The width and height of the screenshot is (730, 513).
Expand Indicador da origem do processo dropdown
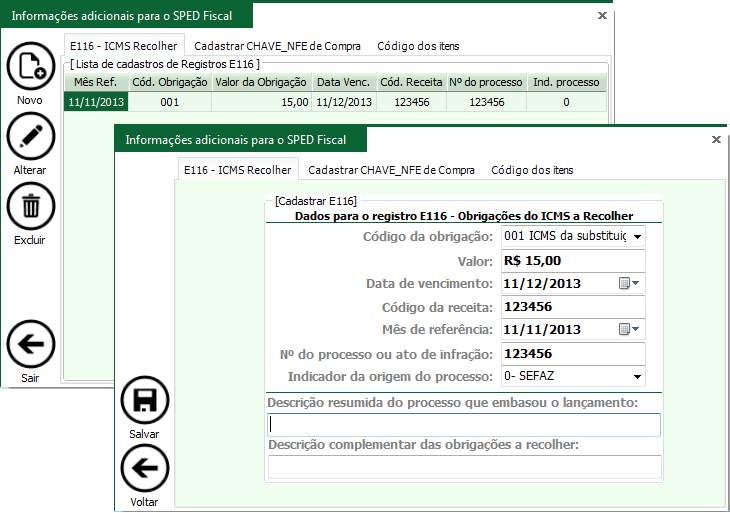pyautogui.click(x=637, y=377)
